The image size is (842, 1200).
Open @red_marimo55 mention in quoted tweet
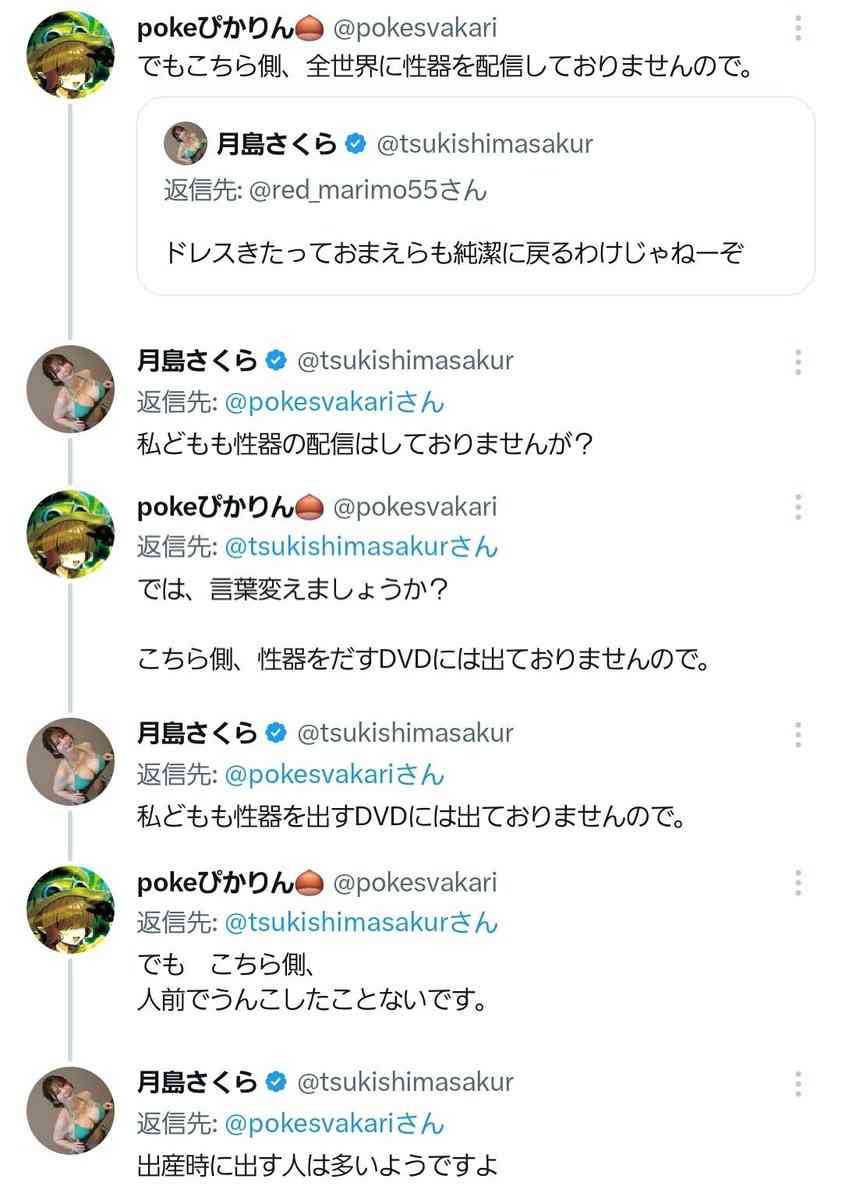(367, 190)
